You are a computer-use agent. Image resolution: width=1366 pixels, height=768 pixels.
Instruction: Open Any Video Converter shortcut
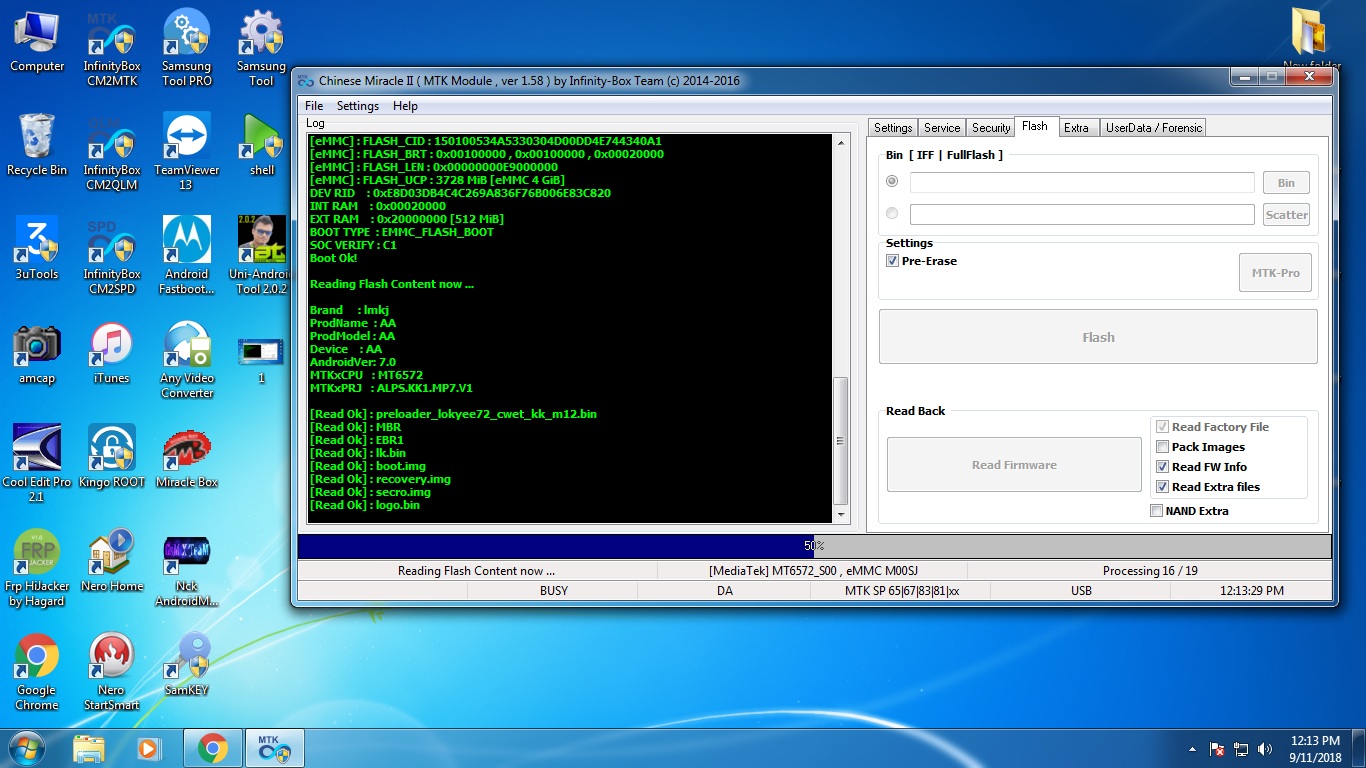[x=187, y=361]
